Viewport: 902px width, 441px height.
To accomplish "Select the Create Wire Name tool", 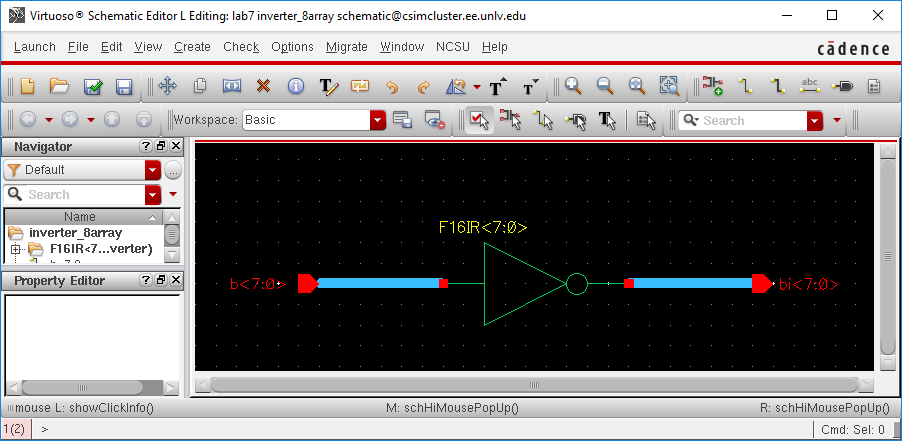I will 811,87.
